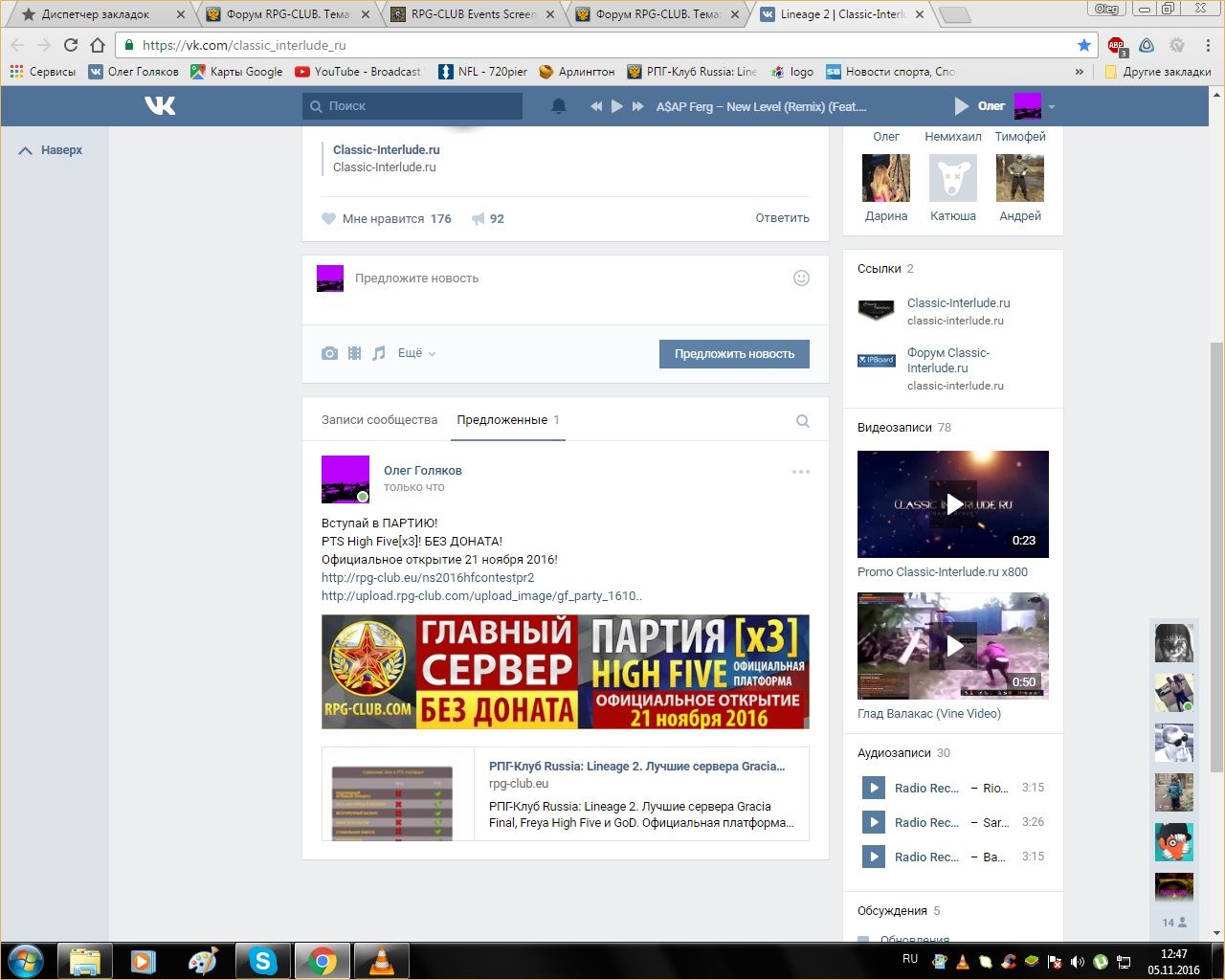Play the Radio Rec... – Rio... audio track
1225x980 pixels.
tap(874, 788)
